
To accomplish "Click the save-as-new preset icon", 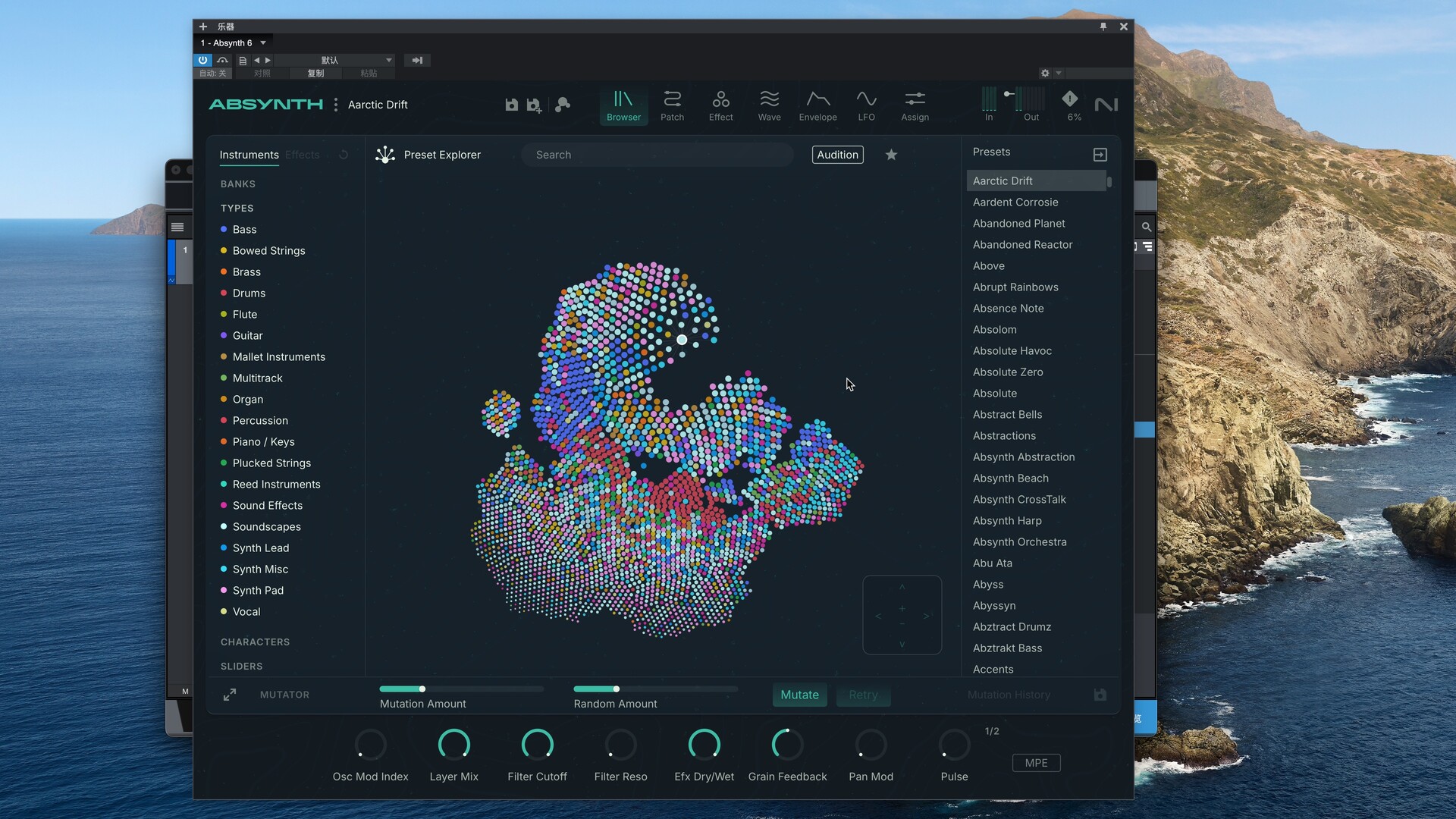I will 535,105.
